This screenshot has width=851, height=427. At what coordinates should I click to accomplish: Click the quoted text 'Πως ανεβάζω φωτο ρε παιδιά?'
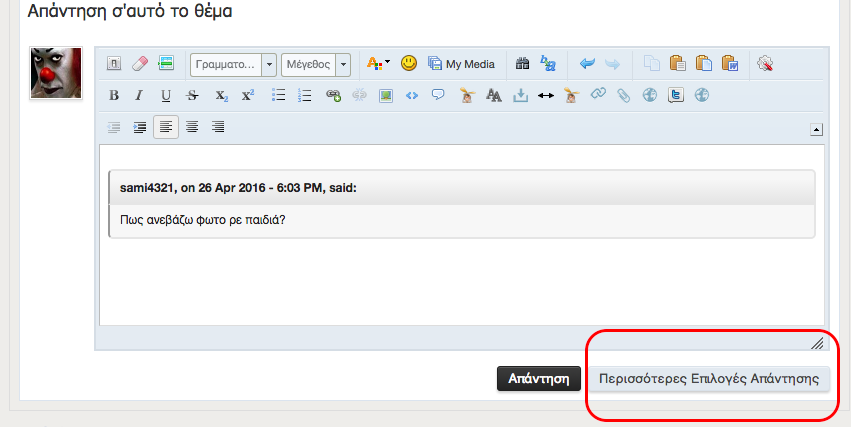(x=202, y=221)
